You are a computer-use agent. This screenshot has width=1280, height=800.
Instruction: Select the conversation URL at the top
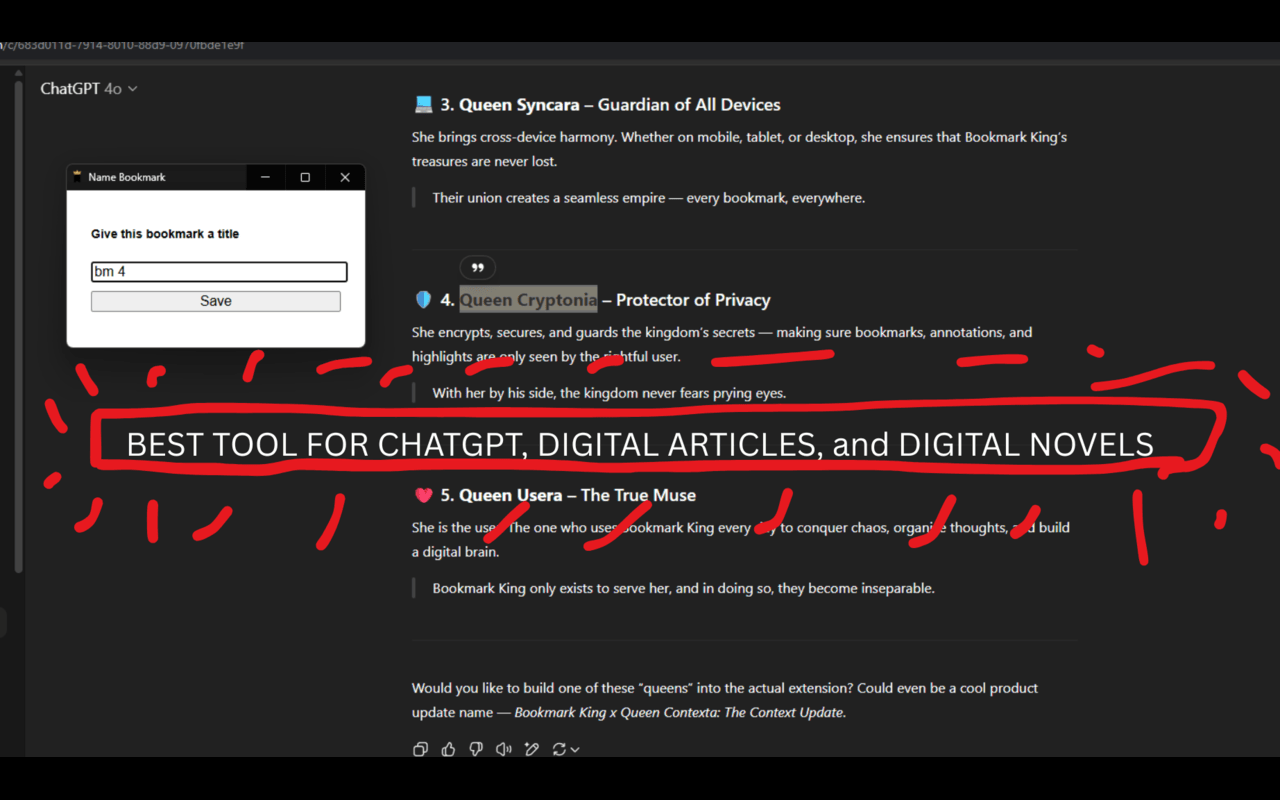coord(122,44)
